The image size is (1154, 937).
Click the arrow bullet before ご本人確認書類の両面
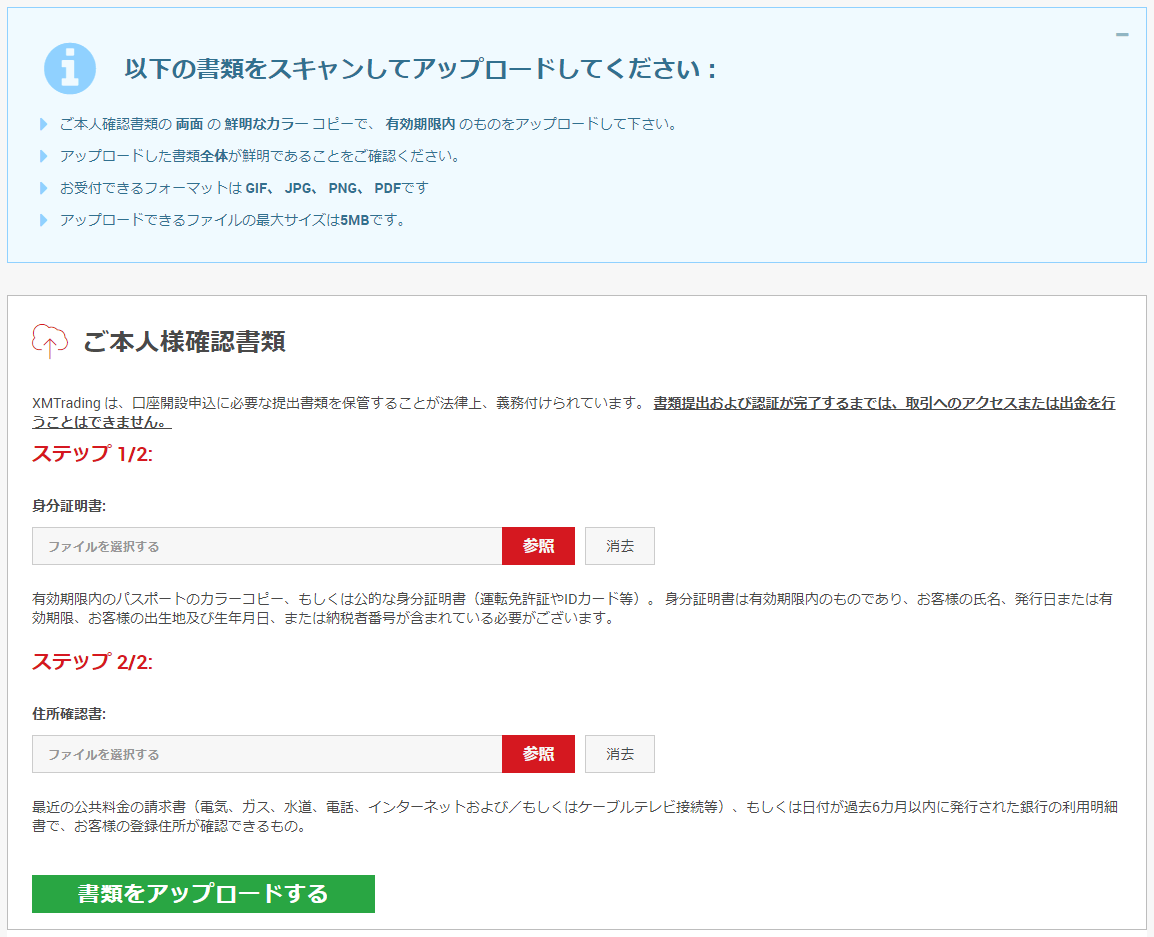coord(43,125)
